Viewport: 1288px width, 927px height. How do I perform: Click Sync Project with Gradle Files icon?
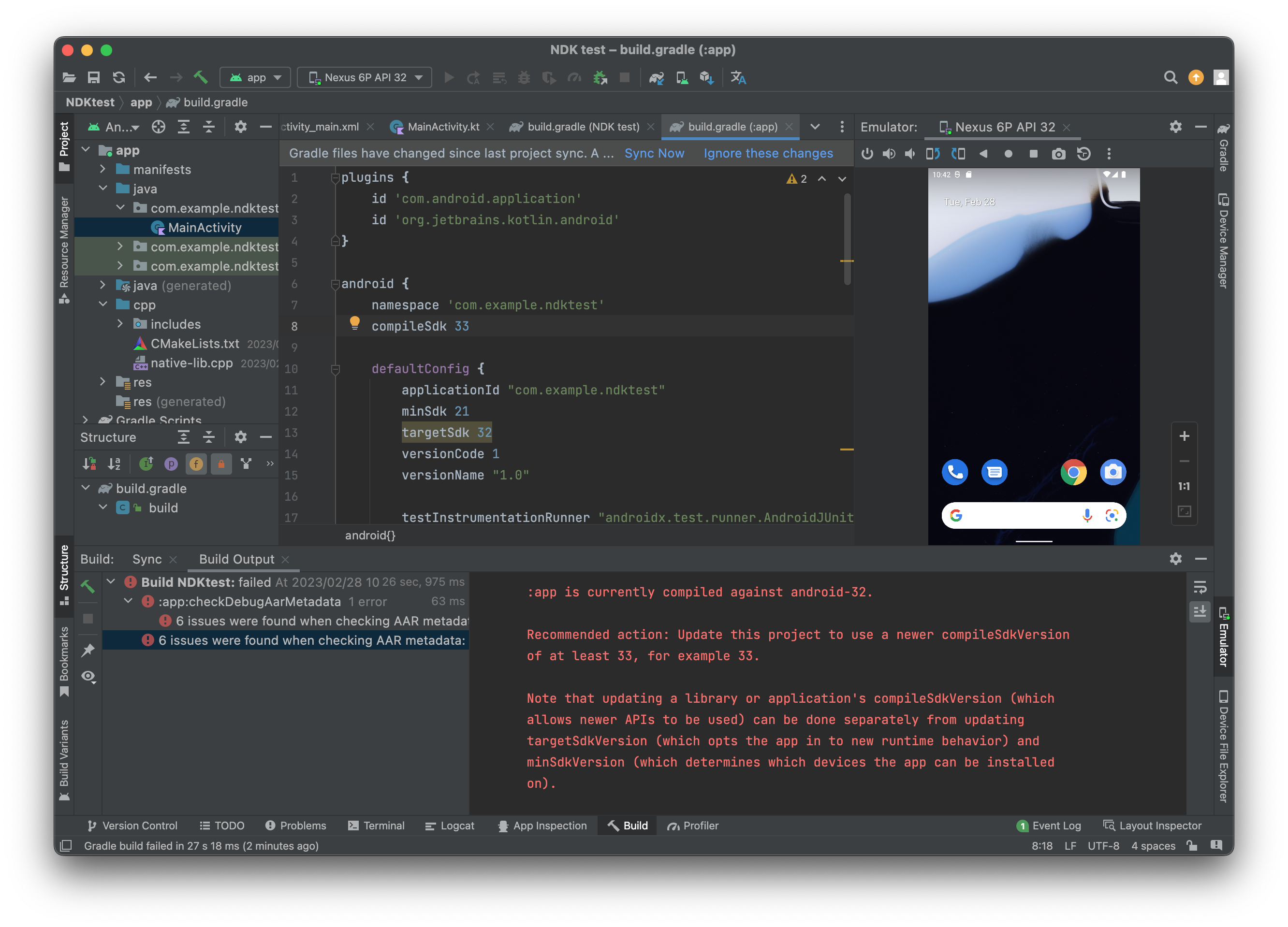[657, 77]
